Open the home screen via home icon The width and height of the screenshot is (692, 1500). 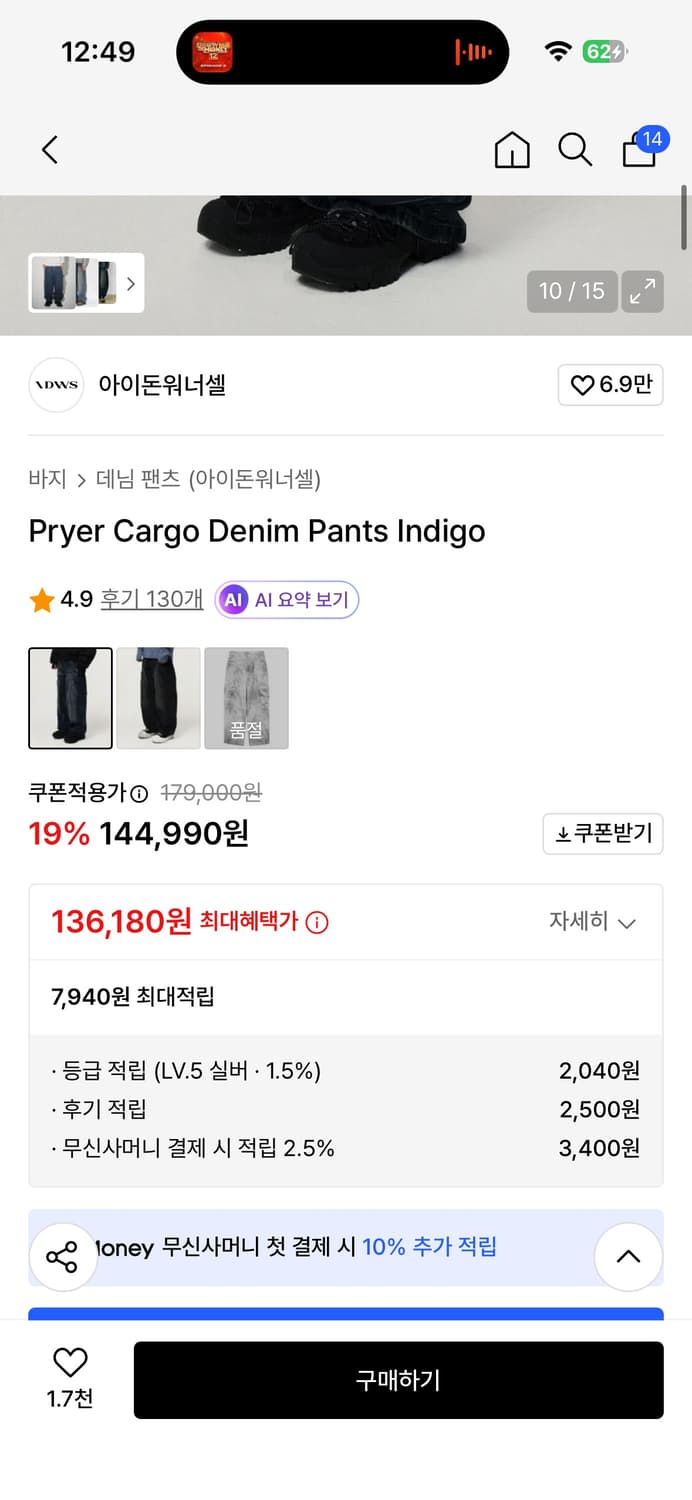pyautogui.click(x=511, y=150)
